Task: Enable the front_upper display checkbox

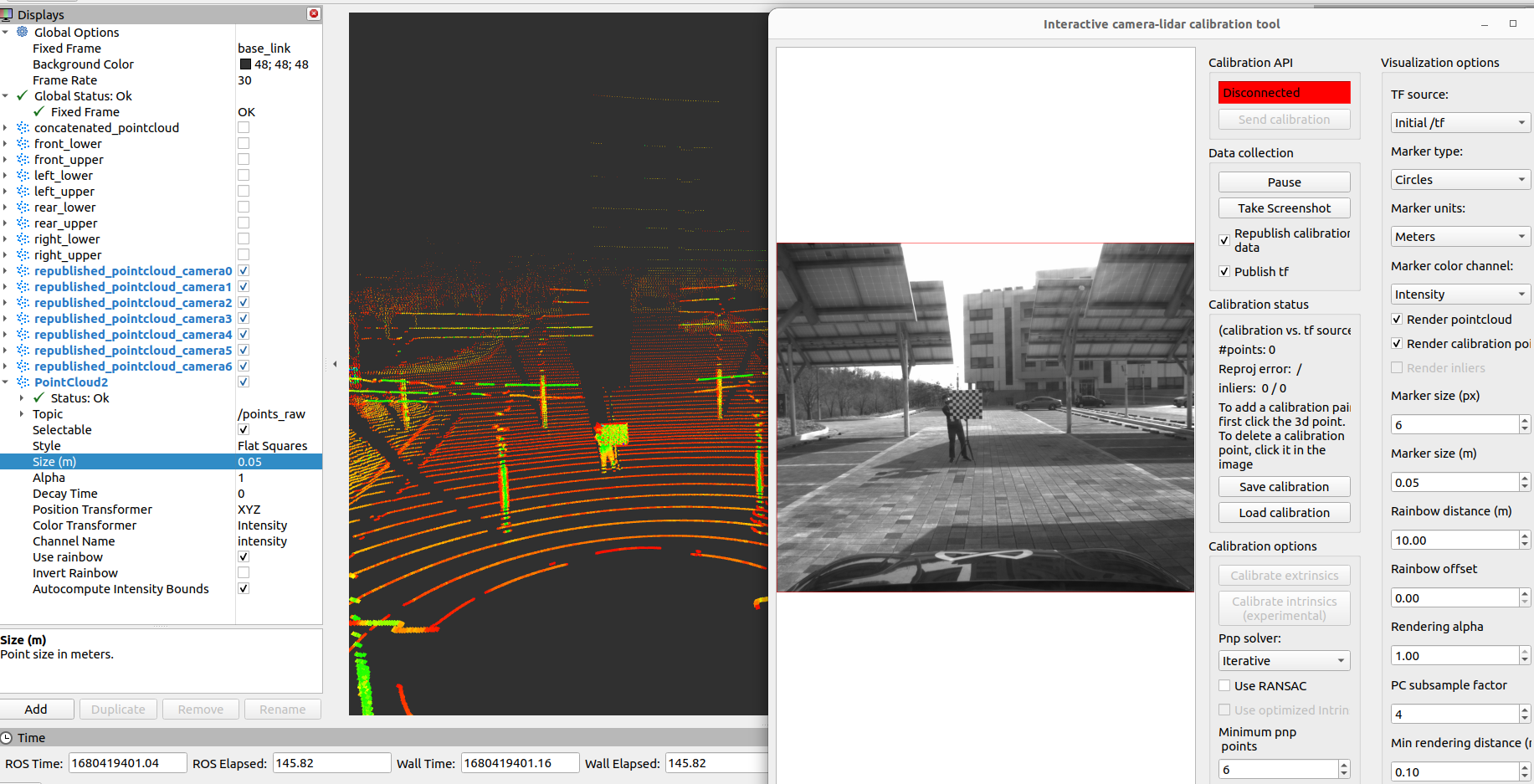Action: point(244,159)
